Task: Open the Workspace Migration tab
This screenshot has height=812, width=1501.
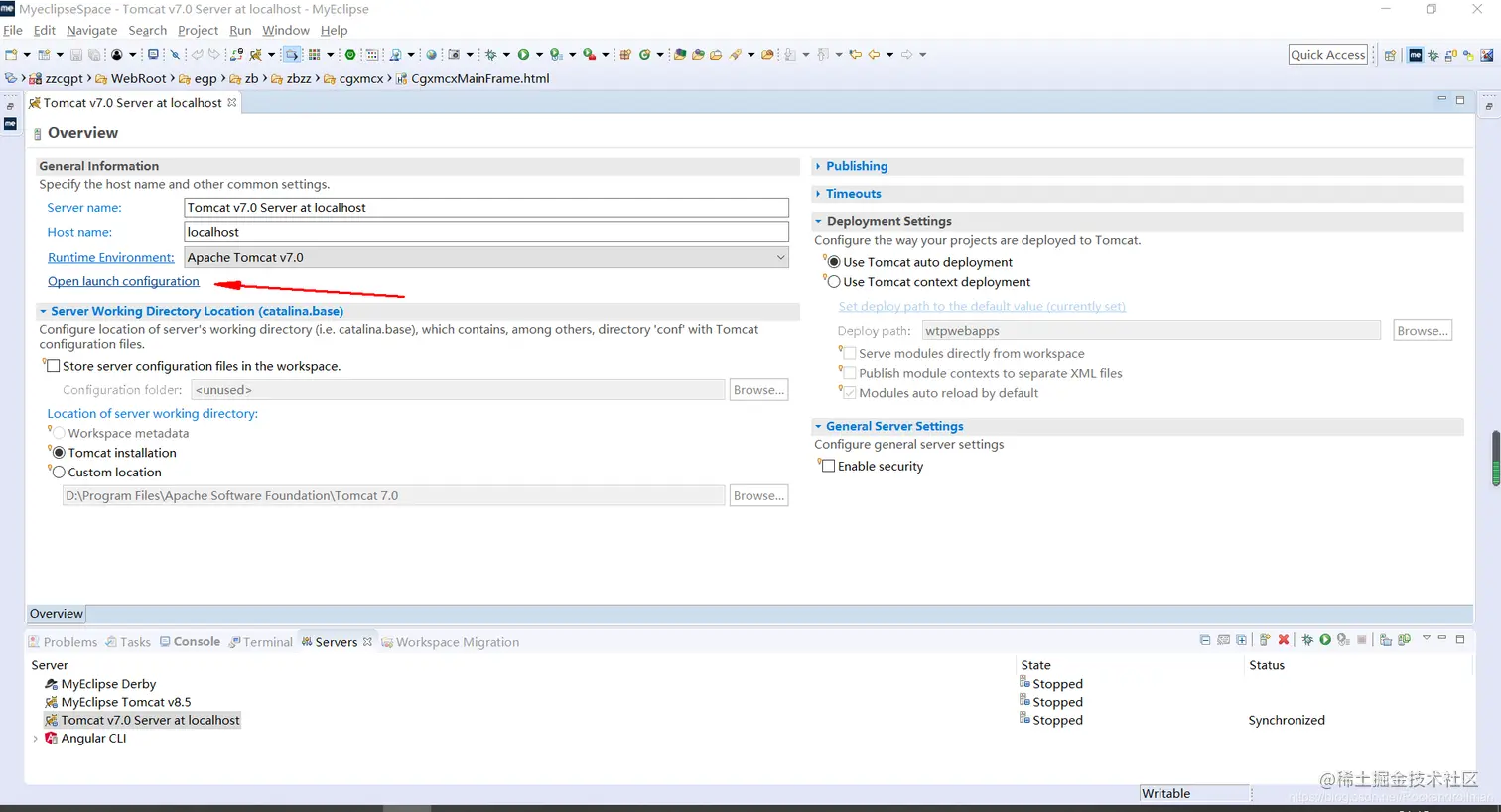Action: click(x=450, y=642)
